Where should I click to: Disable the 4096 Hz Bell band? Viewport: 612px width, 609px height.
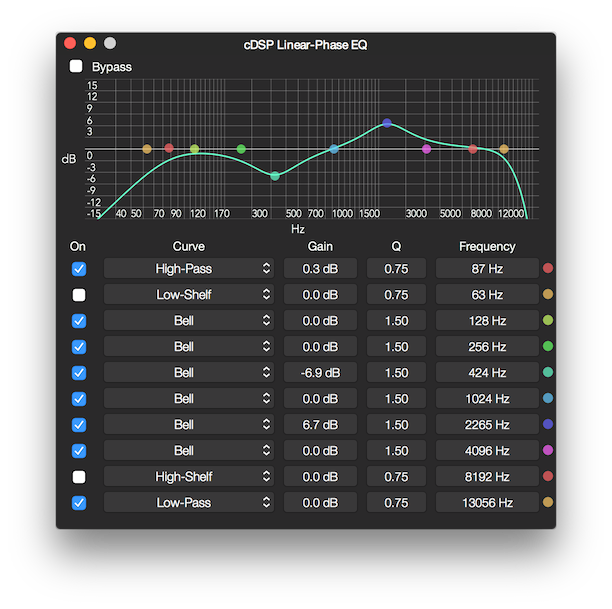click(x=79, y=451)
